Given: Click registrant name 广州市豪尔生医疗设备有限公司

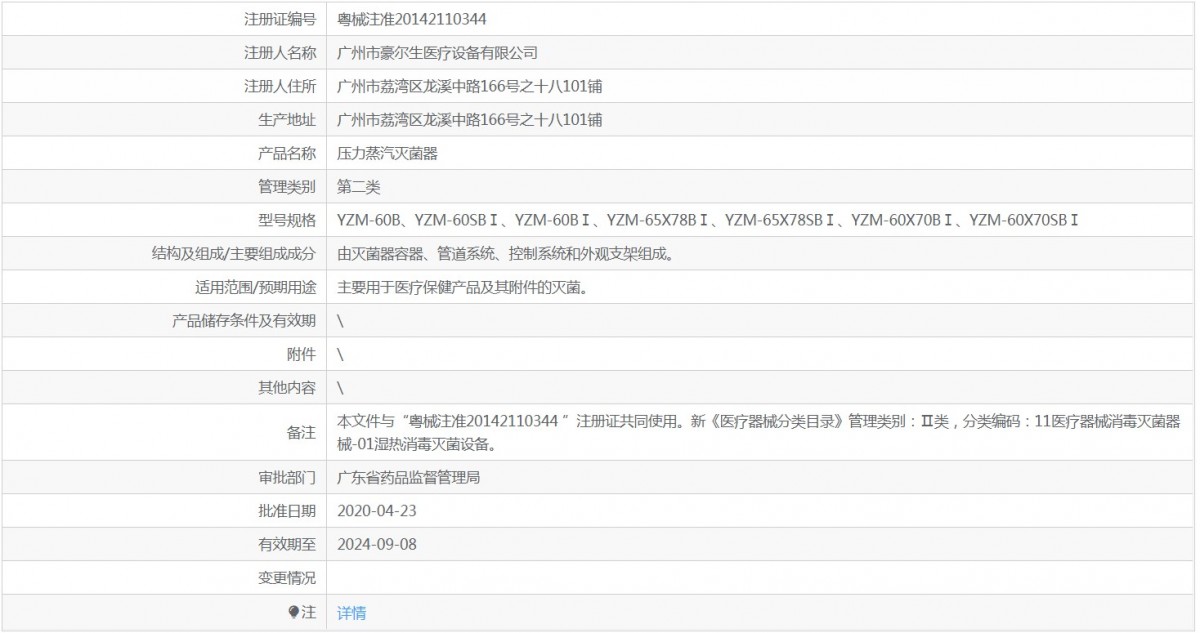Looking at the screenshot, I should [x=438, y=52].
